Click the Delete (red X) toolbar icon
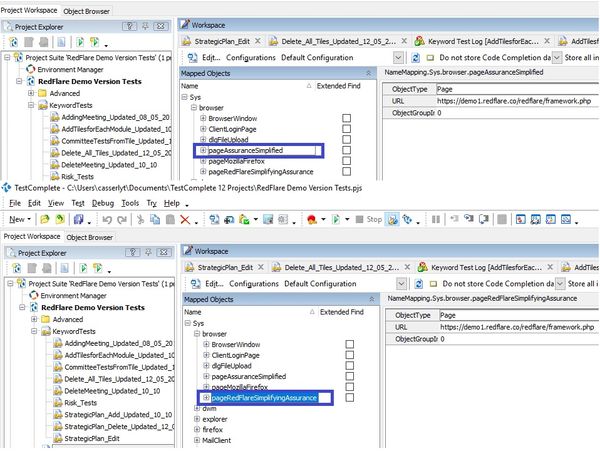The image size is (600, 453). (x=185, y=219)
